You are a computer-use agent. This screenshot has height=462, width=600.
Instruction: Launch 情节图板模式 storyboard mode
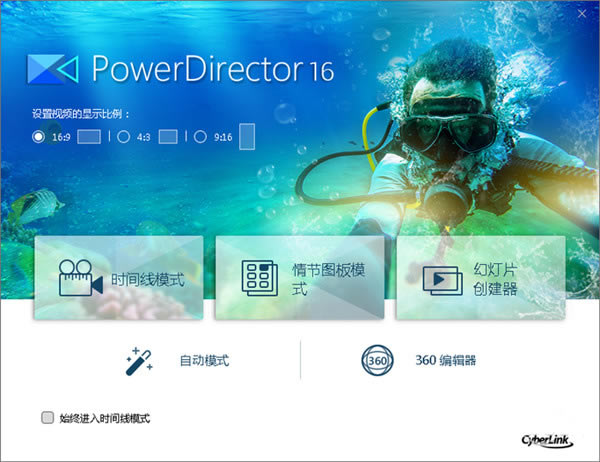300,278
